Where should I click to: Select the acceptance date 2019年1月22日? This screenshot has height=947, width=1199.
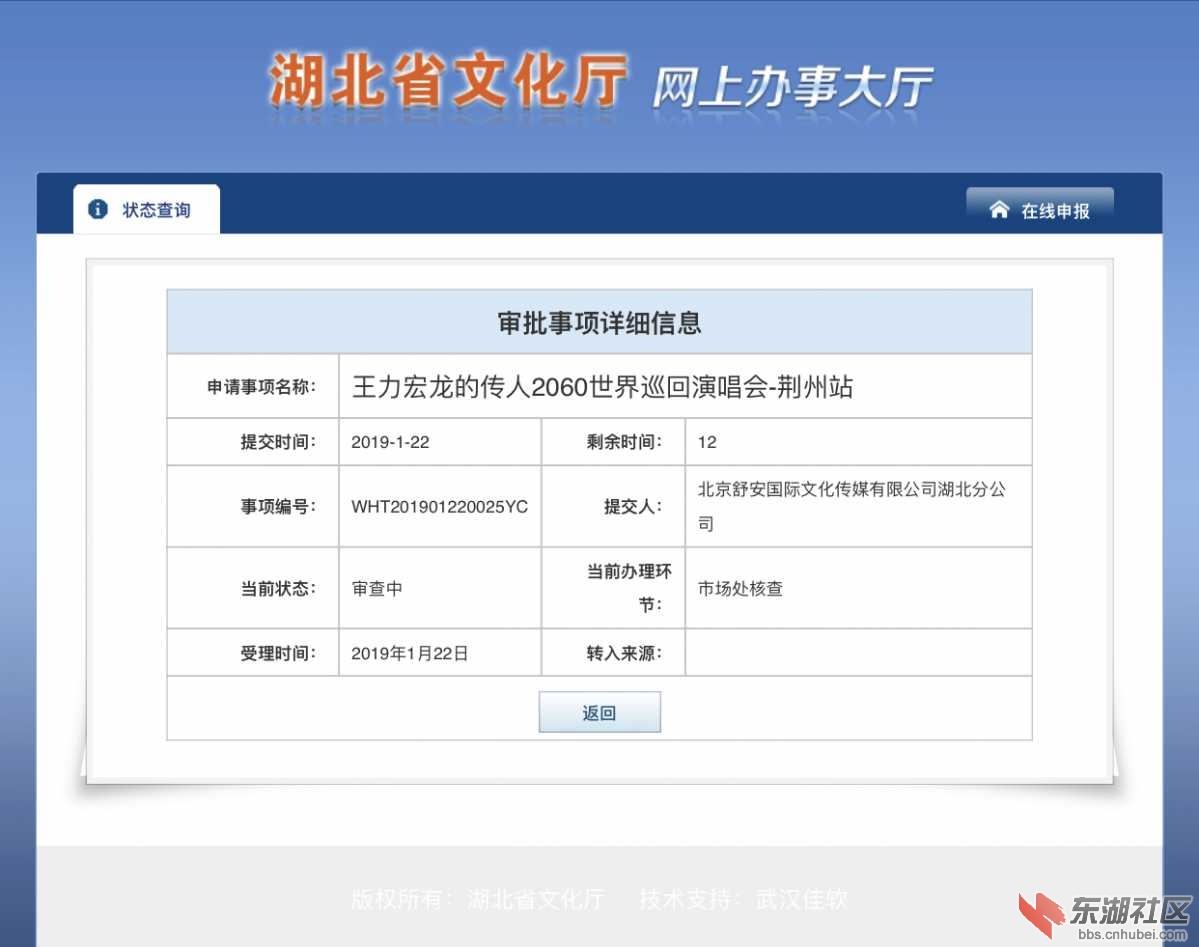(410, 653)
